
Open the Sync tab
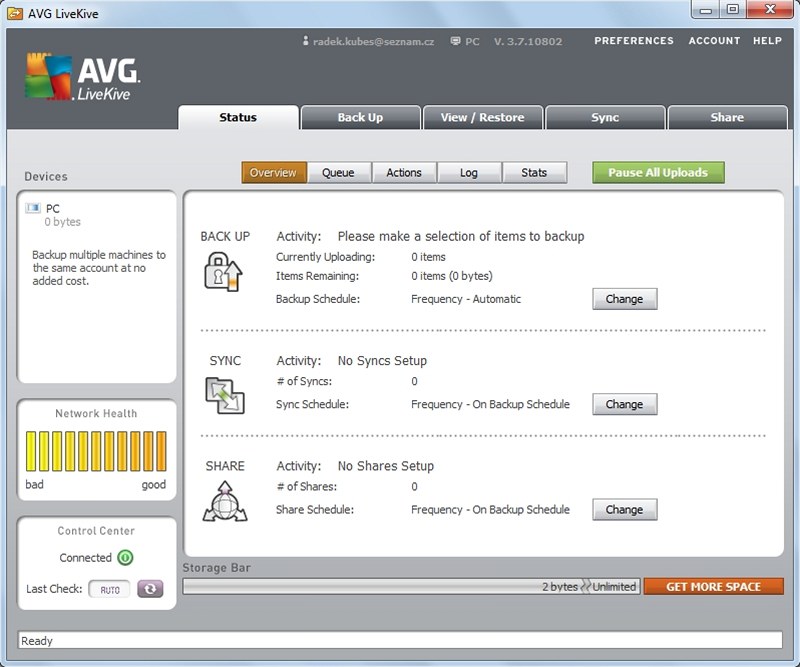tap(605, 117)
